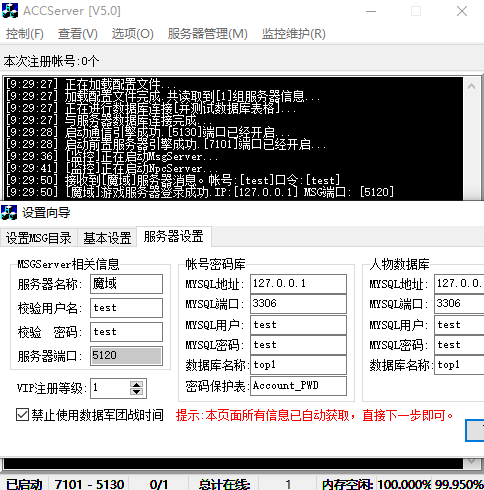The image size is (484, 490).
Task: Switch to the 设置MSG目录 tab
Action: (x=39, y=238)
